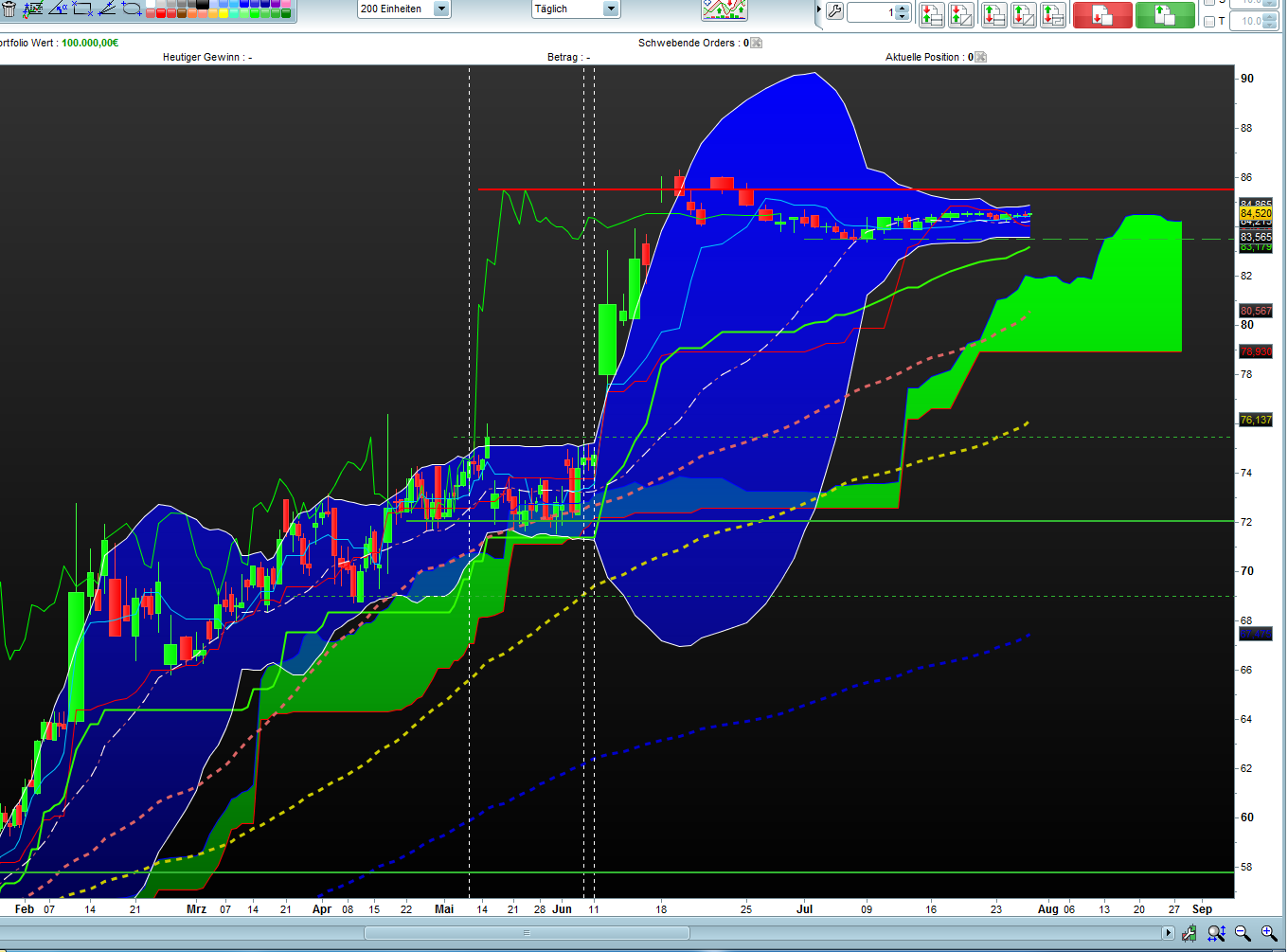
Task: Expand the trading panel arrow
Action: tap(819, 10)
